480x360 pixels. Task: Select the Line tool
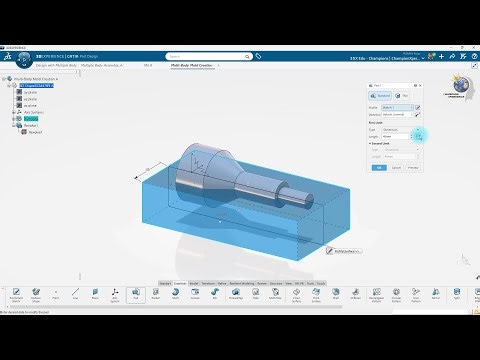(x=75, y=295)
